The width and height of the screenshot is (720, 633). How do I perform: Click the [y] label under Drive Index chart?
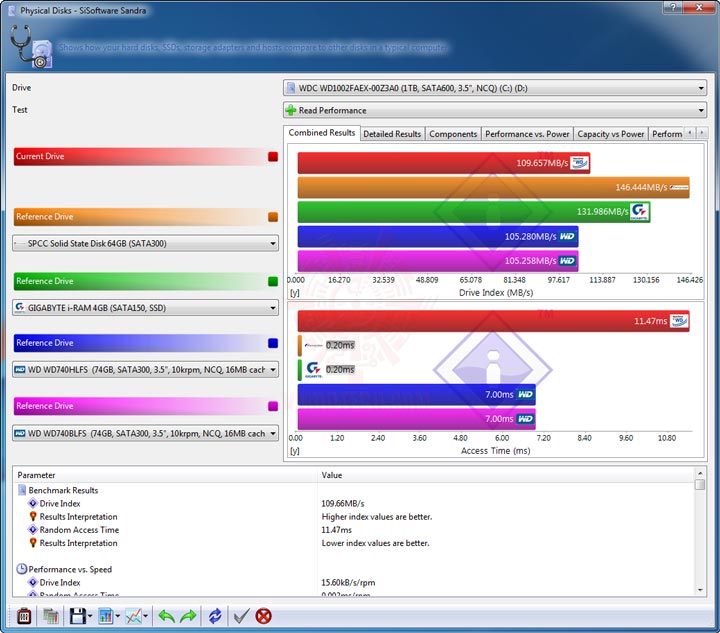click(295, 292)
